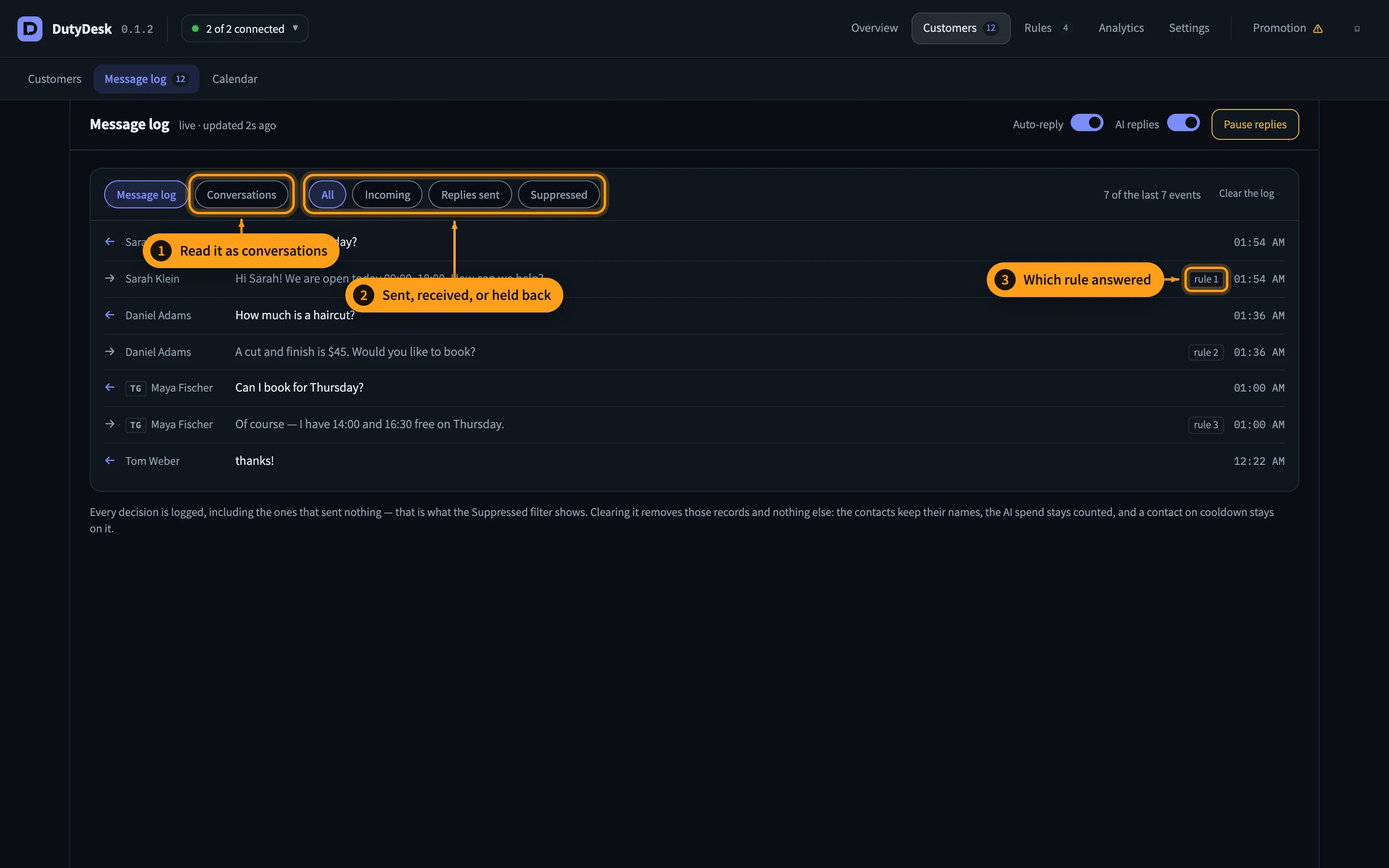This screenshot has height=868, width=1389.
Task: Click the version number 0.1.2
Action: click(x=137, y=29)
